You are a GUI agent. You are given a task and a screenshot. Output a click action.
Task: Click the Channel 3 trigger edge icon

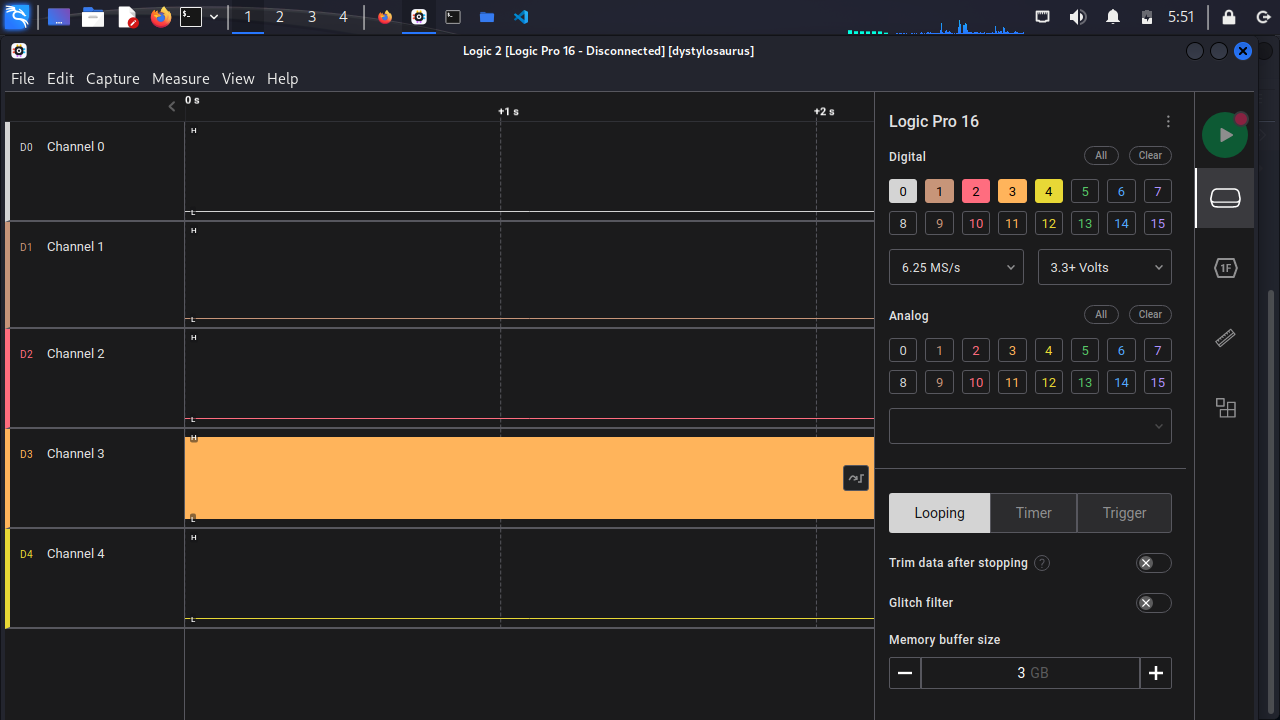[855, 478]
